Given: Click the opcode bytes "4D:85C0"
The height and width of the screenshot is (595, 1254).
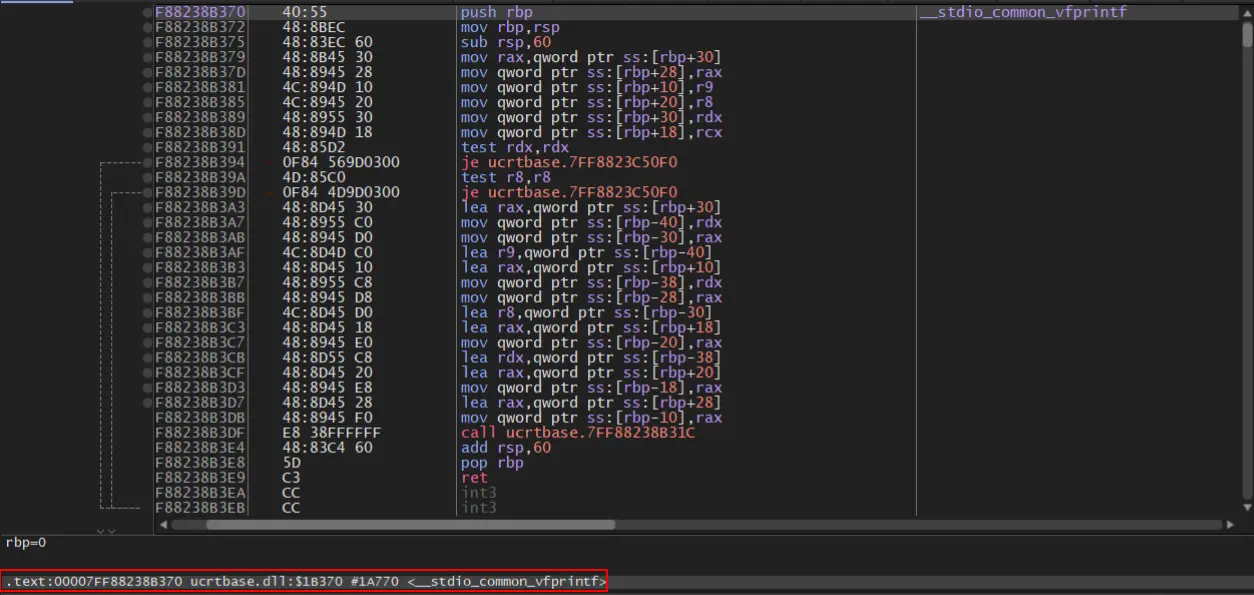Looking at the screenshot, I should pos(313,177).
